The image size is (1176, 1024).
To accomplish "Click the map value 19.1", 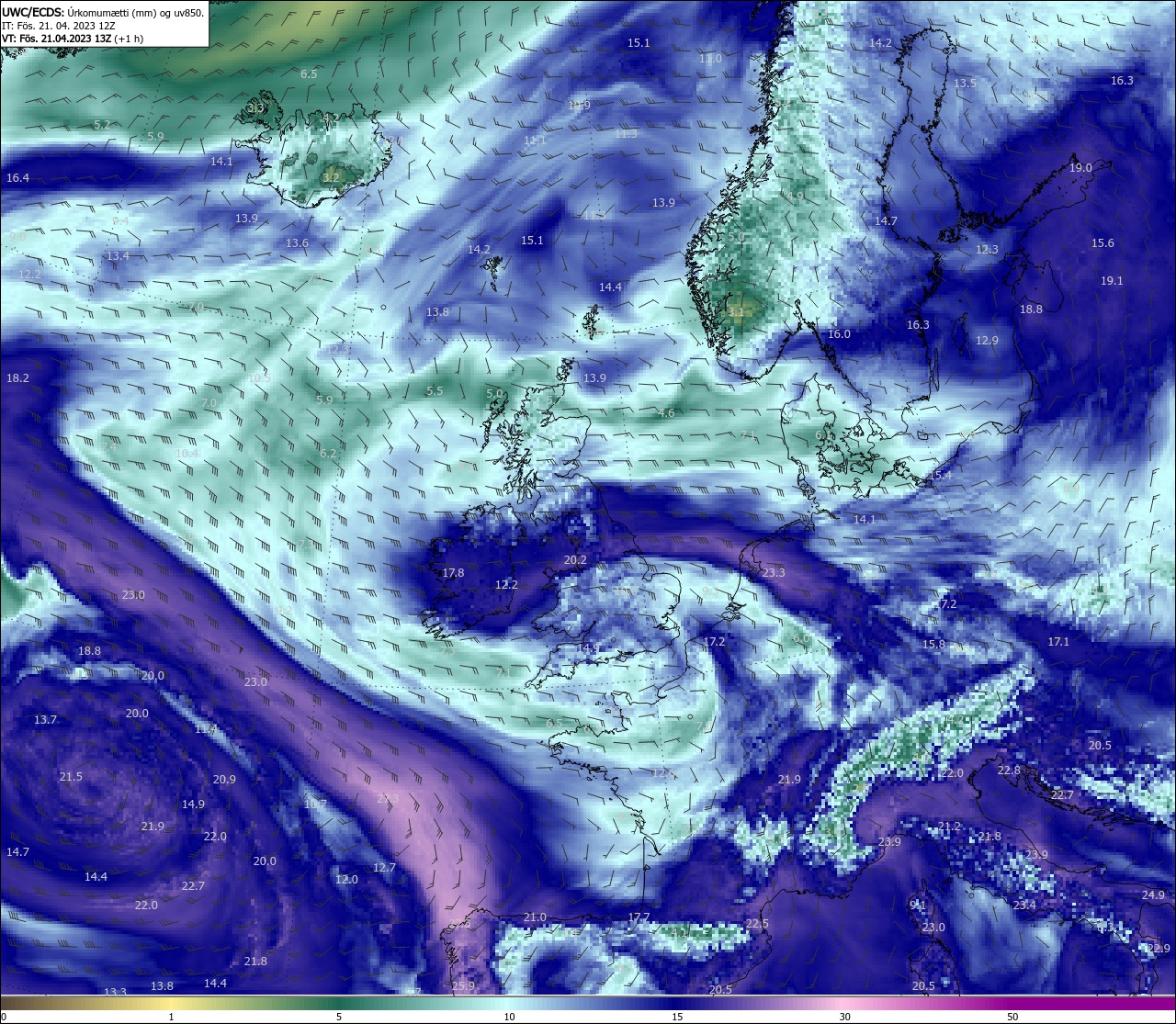I will coord(1112,280).
